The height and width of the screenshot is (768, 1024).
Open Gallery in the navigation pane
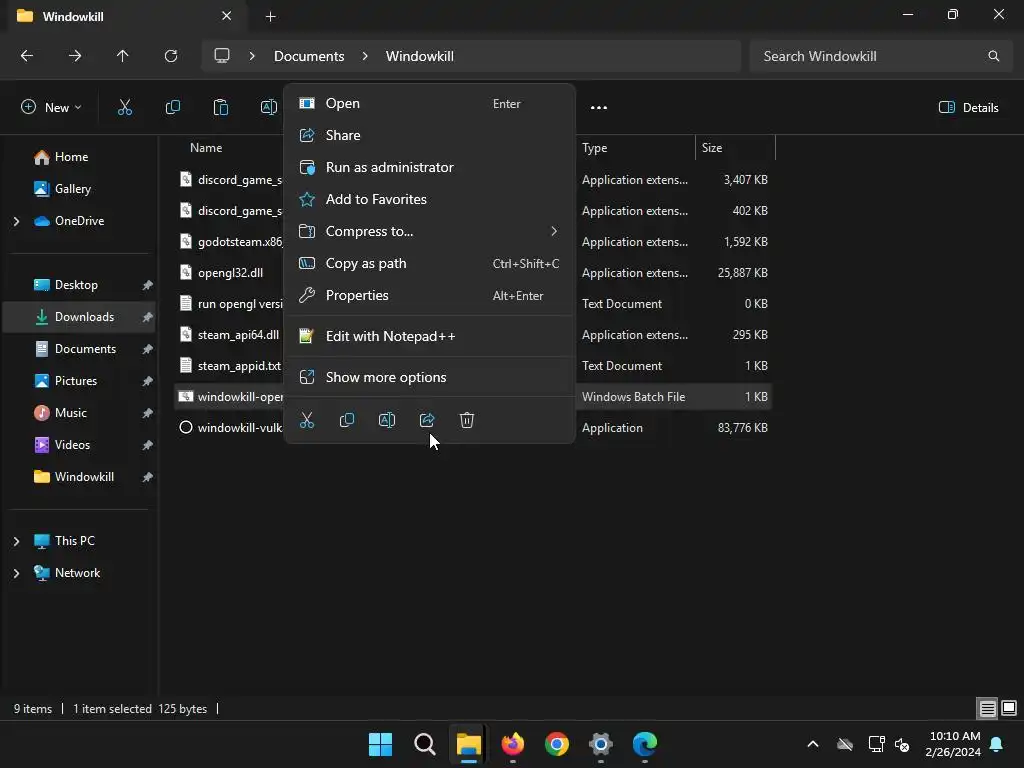click(x=72, y=189)
